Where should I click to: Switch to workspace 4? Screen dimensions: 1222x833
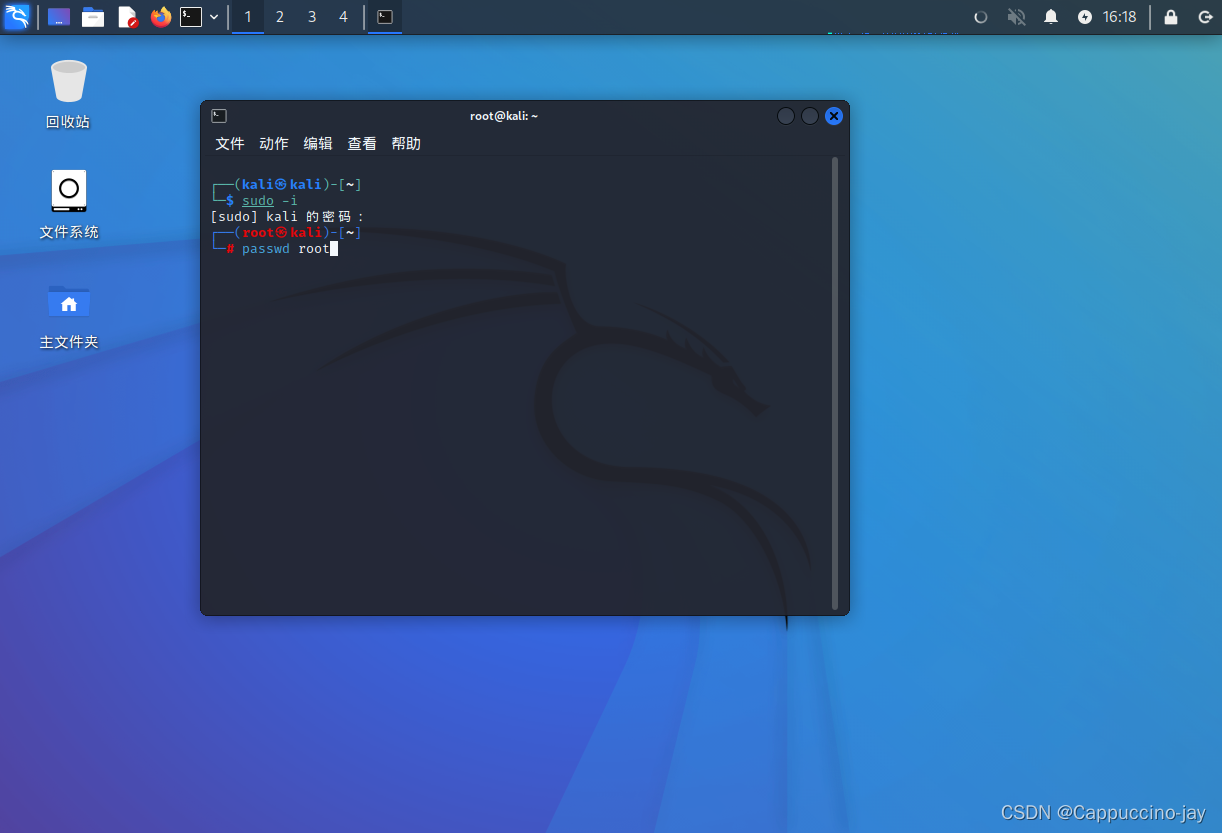click(x=344, y=17)
